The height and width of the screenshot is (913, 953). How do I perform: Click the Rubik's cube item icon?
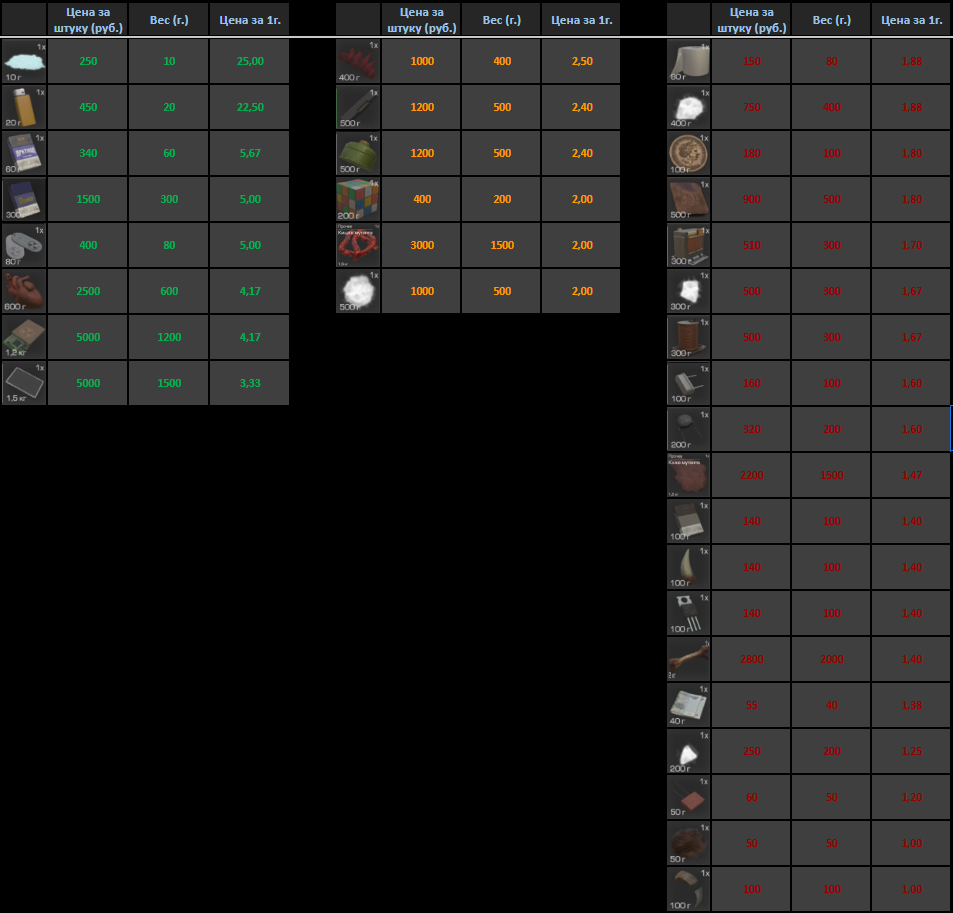(x=357, y=199)
